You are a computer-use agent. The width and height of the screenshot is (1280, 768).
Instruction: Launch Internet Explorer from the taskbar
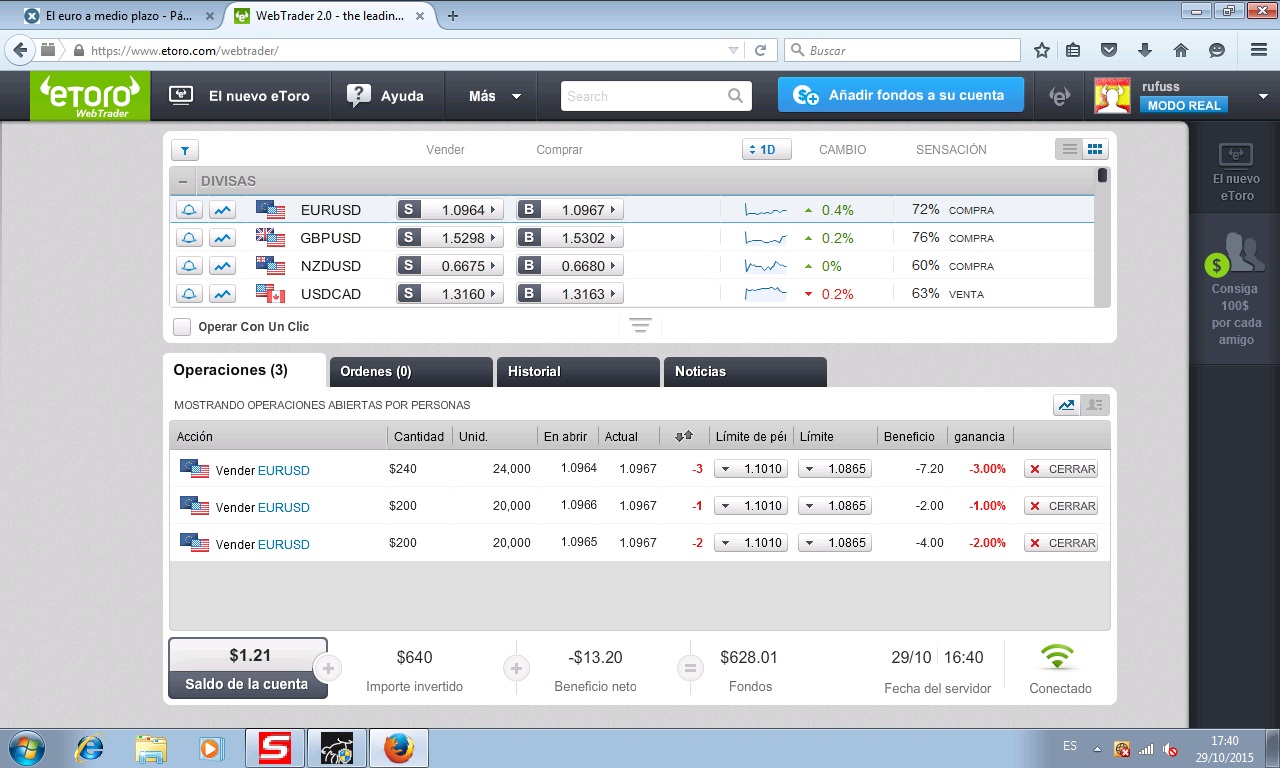[90, 748]
